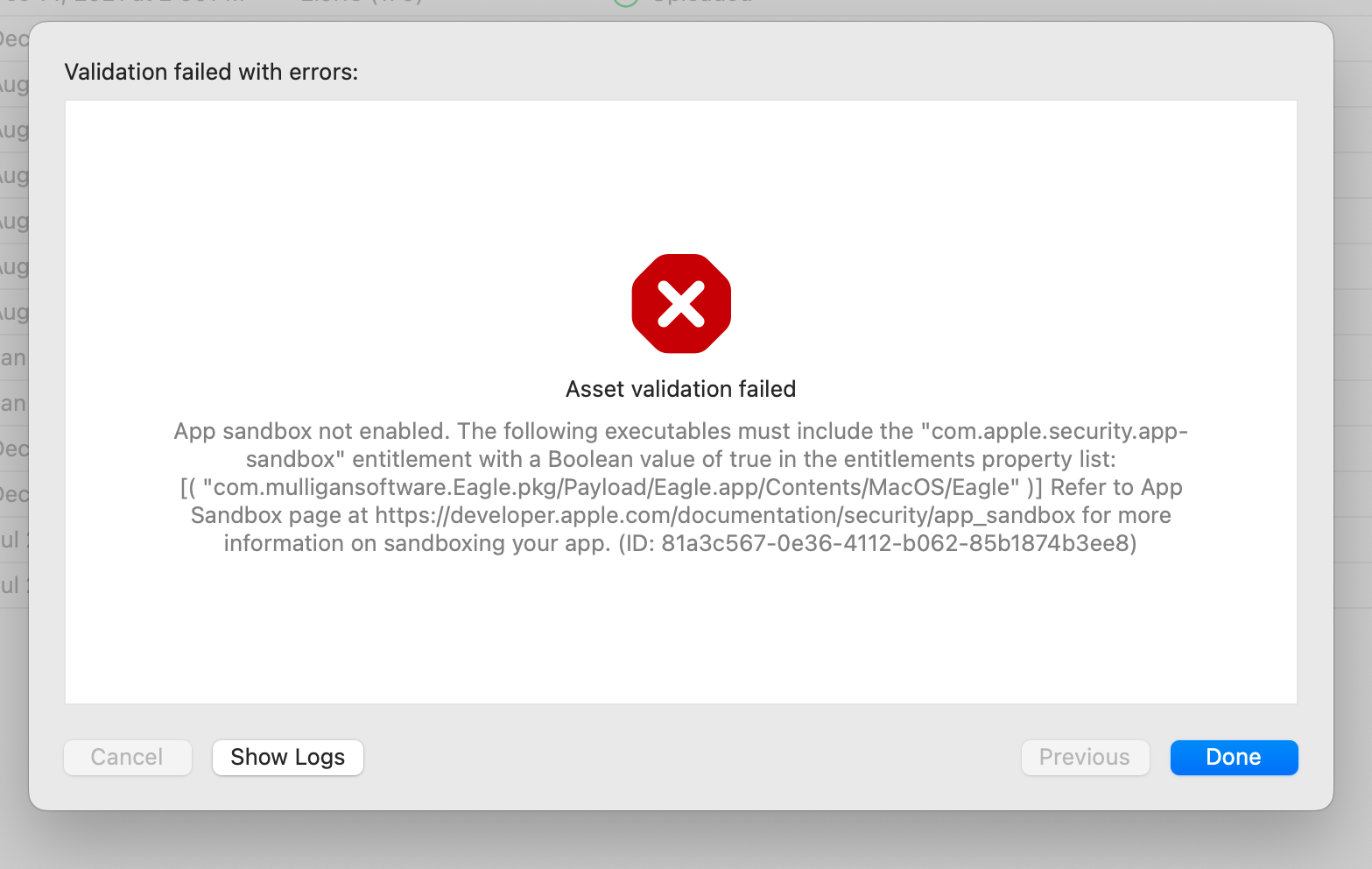Click the 'App sandbox not enabled' sentence
Screen dimensions: 1372x869
click(x=312, y=431)
